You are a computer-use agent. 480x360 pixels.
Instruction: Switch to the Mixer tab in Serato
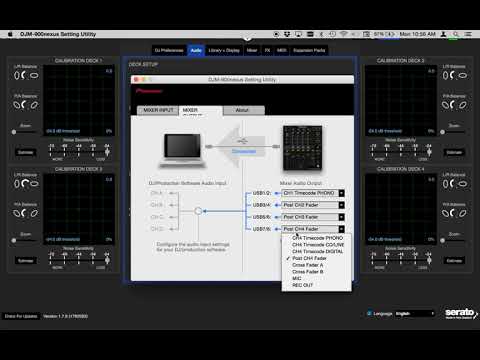click(252, 50)
